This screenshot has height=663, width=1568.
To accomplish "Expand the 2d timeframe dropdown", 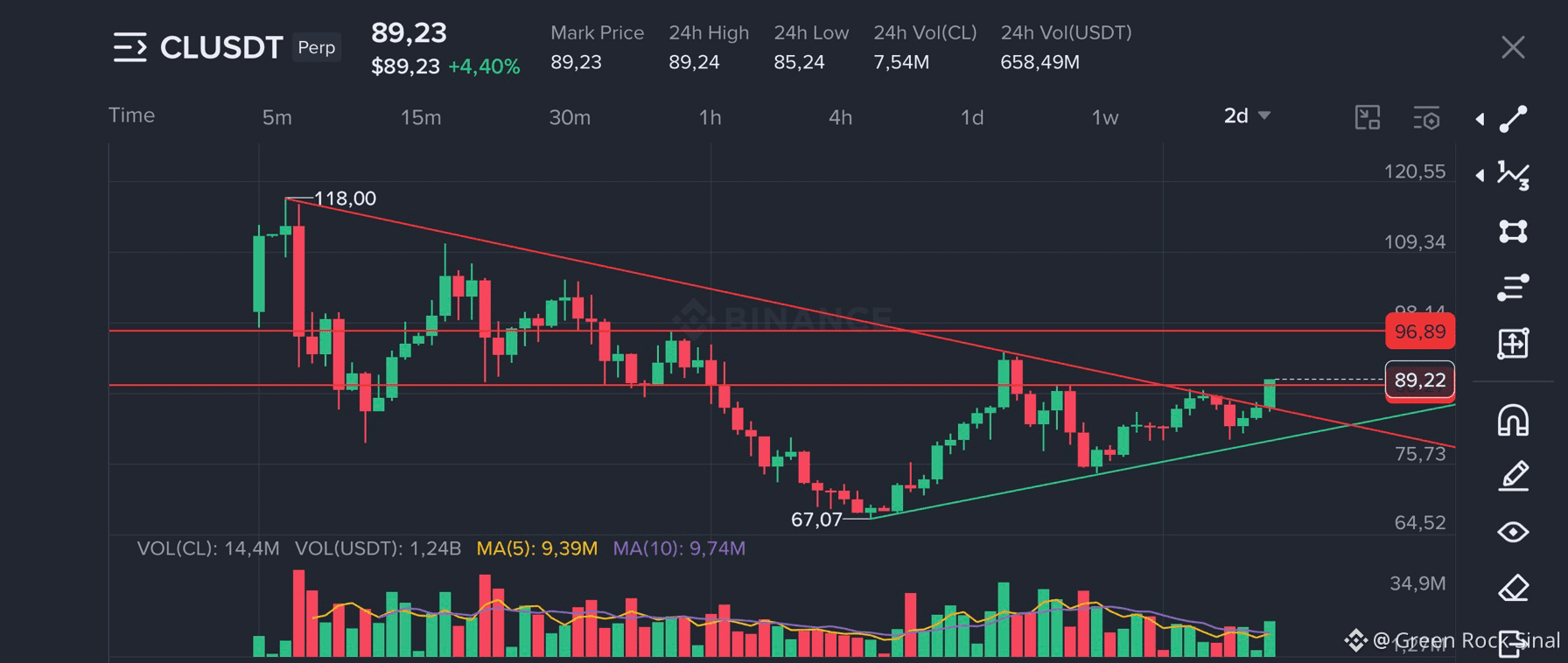I will pos(1247,115).
